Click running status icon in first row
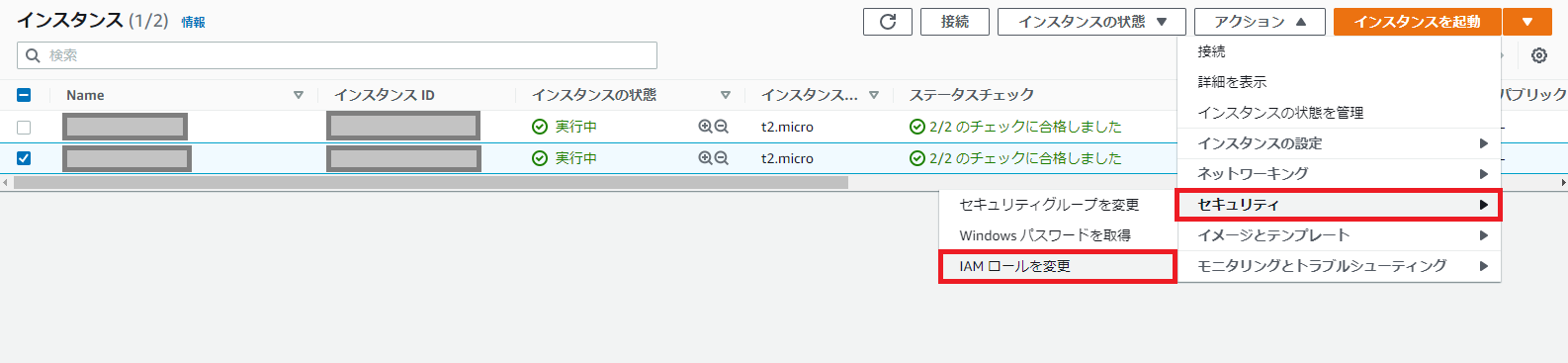This screenshot has width=1568, height=363. 540,127
